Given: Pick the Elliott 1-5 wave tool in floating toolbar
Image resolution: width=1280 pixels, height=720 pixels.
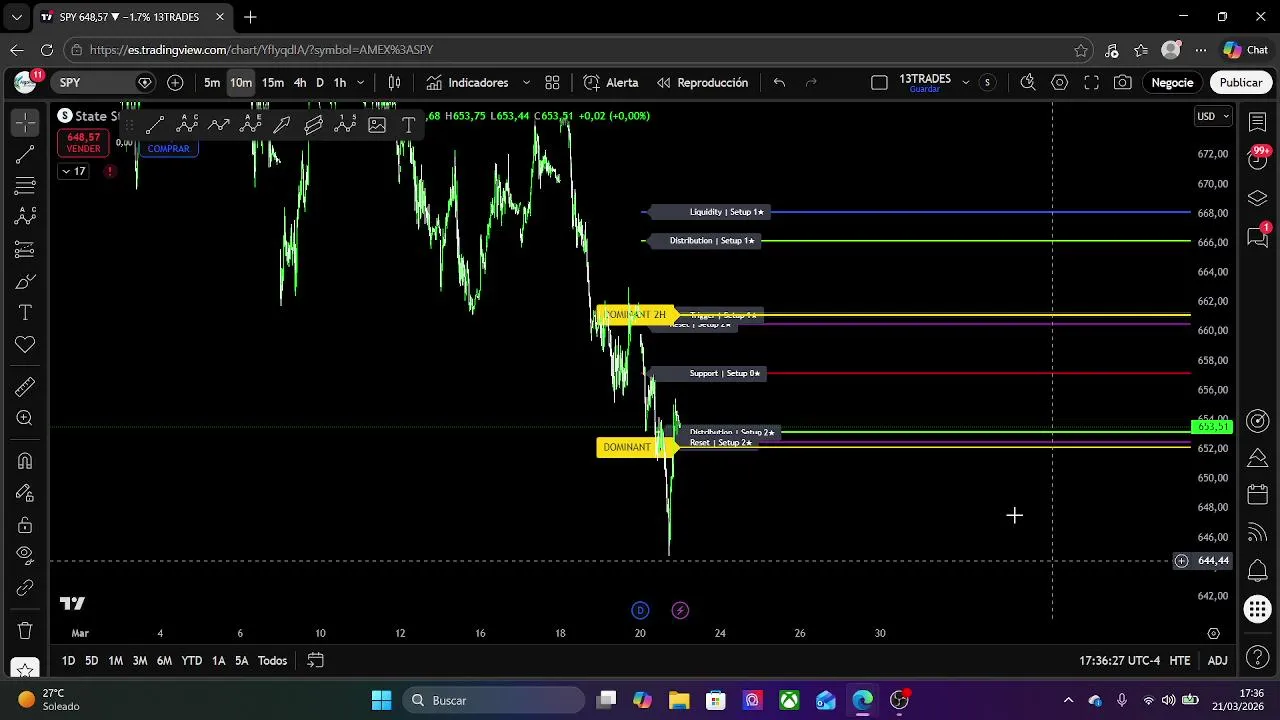Looking at the screenshot, I should pyautogui.click(x=345, y=125).
